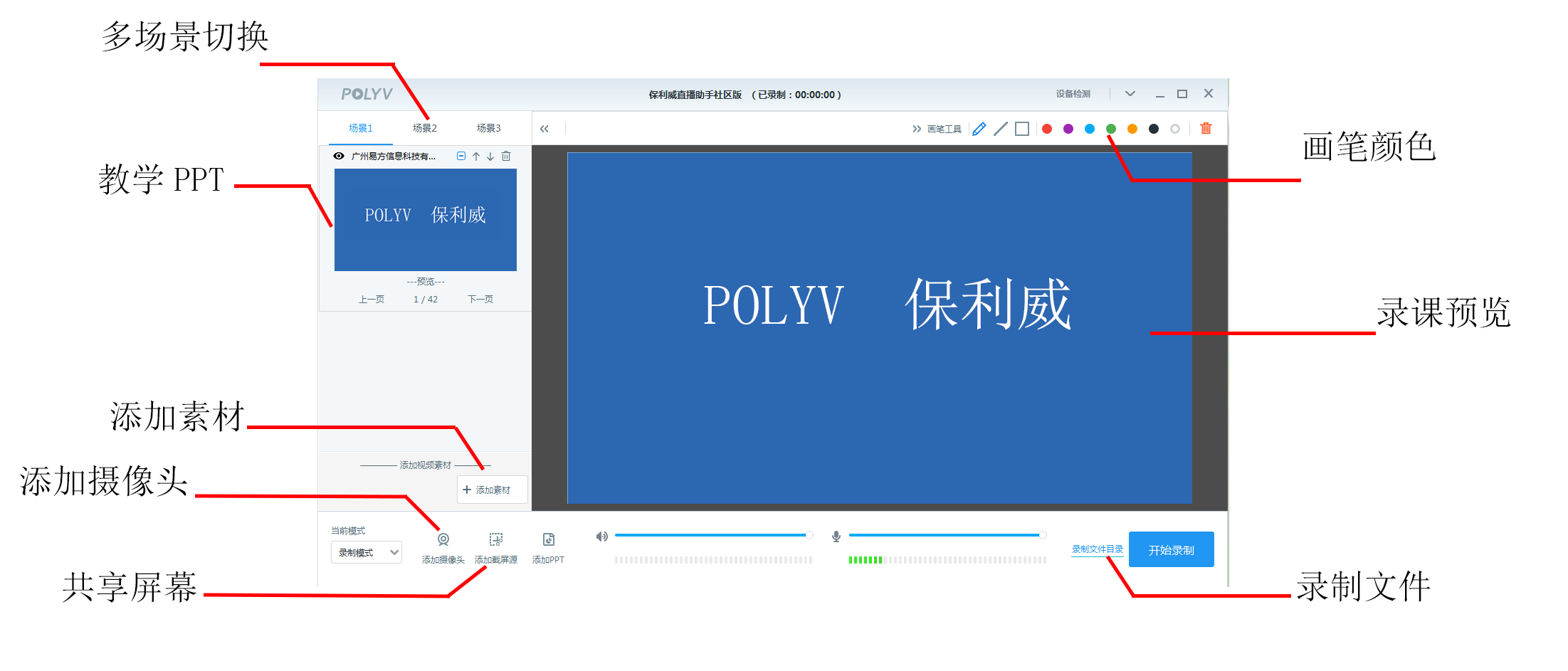Mute the speaker volume icon
This screenshot has height=671, width=1568.
(602, 537)
